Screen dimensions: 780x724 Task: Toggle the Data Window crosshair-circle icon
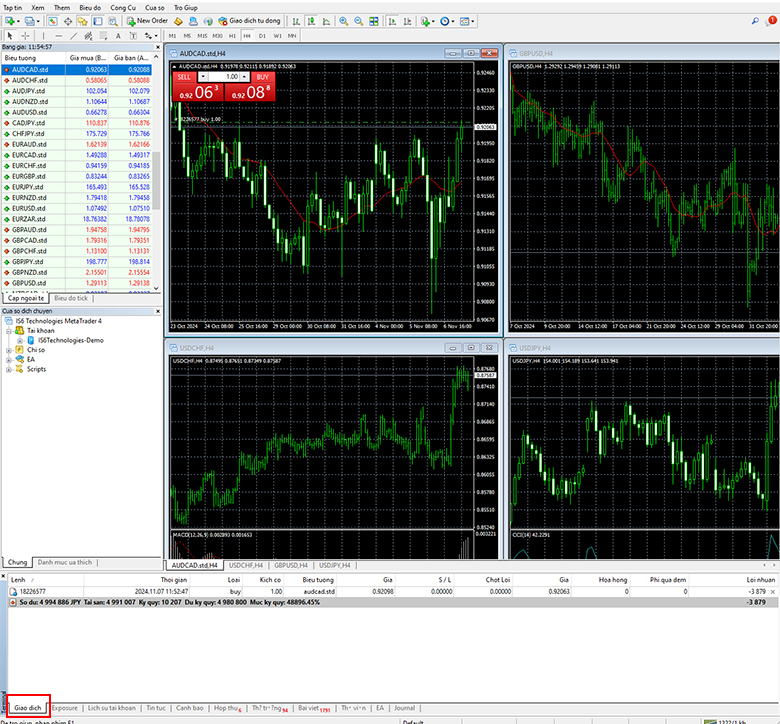[68, 21]
